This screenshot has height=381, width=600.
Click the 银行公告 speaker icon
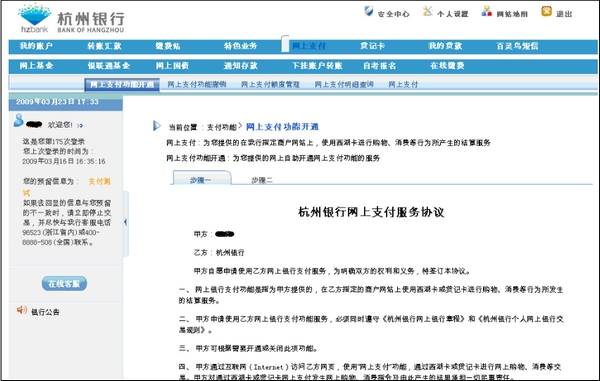(x=21, y=310)
